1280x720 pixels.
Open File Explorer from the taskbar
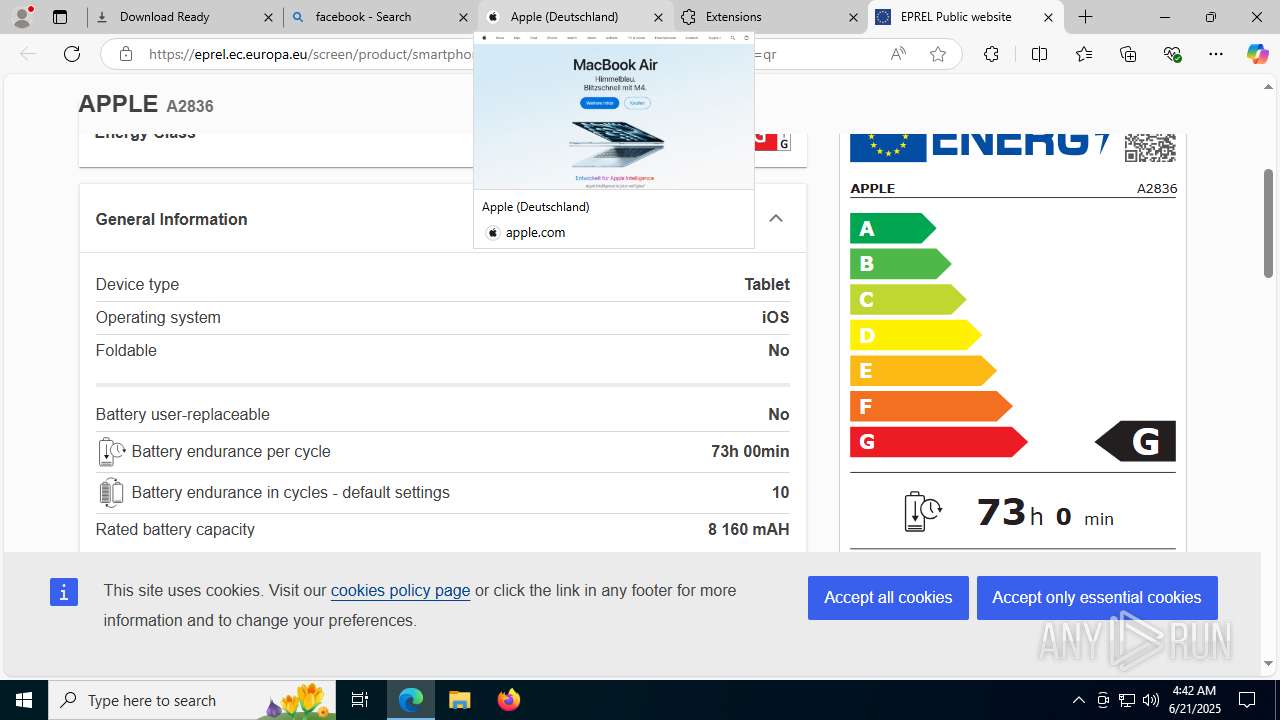(459, 700)
